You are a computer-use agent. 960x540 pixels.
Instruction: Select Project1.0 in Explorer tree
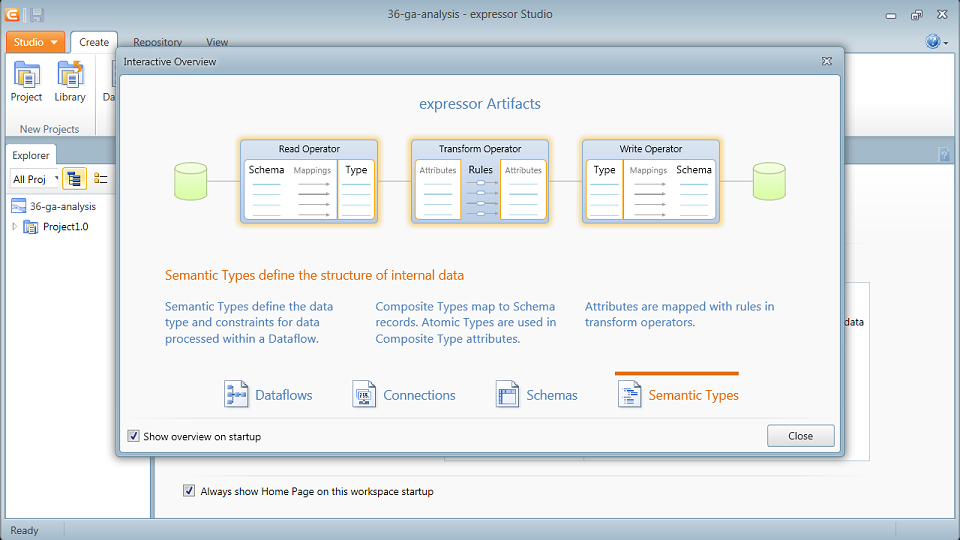click(66, 227)
